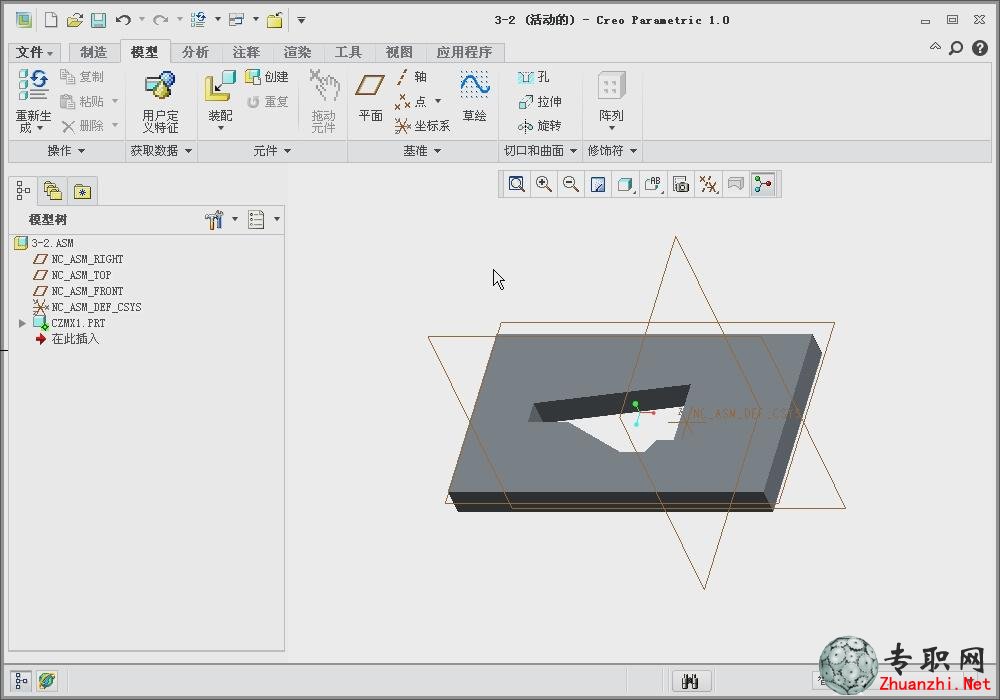The height and width of the screenshot is (700, 1000).
Task: Switch to the 应用程序 ribbon tab
Action: coord(464,52)
